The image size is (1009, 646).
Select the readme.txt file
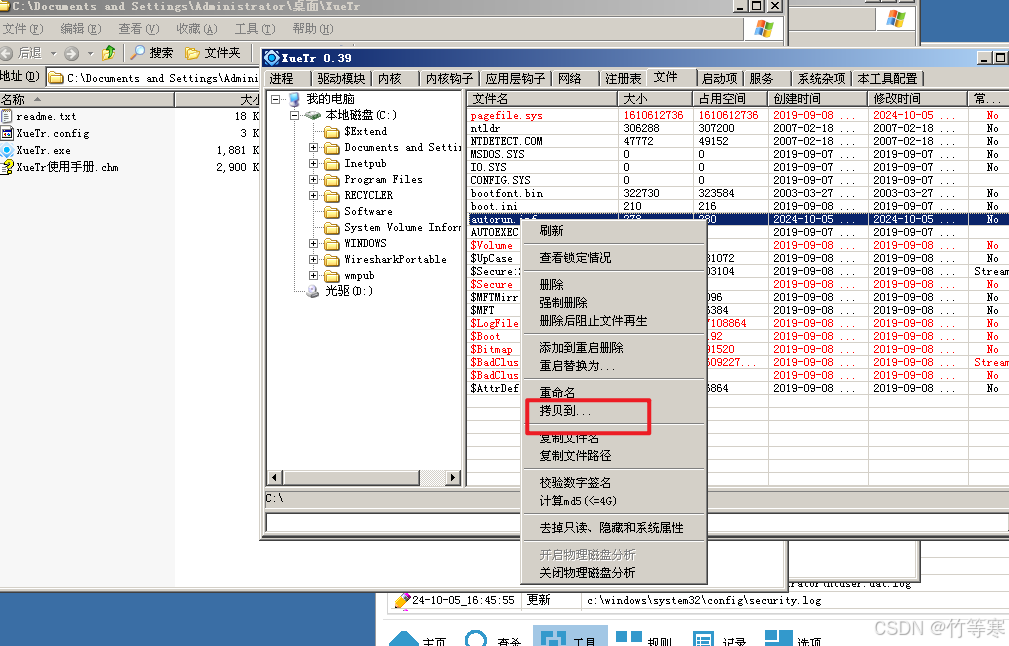[x=45, y=117]
